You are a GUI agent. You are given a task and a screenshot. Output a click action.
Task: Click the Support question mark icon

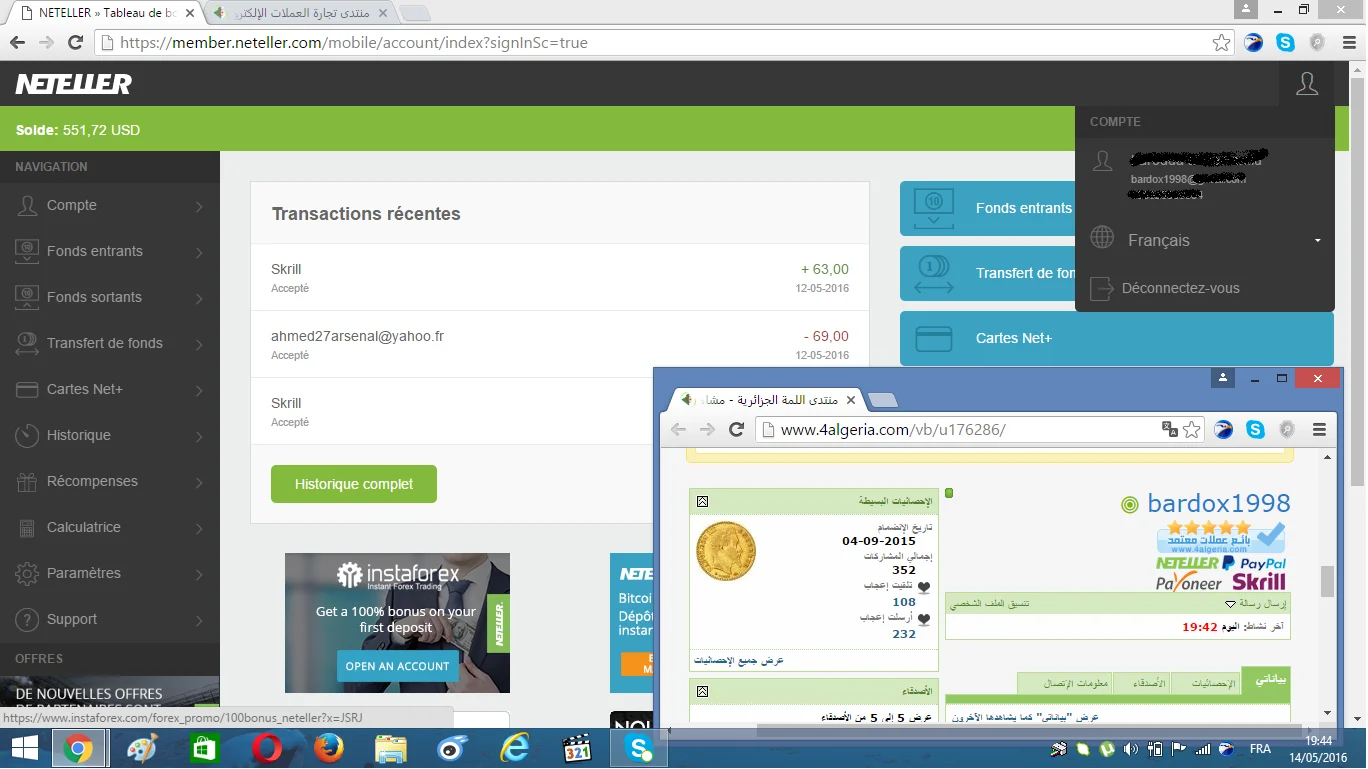[x=28, y=620]
